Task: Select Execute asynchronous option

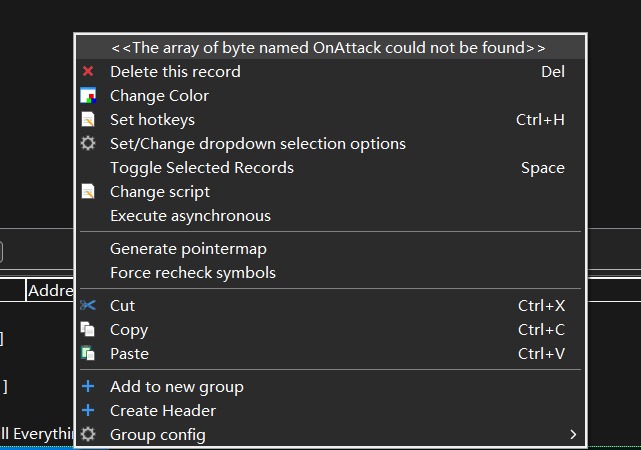Action: tap(190, 216)
